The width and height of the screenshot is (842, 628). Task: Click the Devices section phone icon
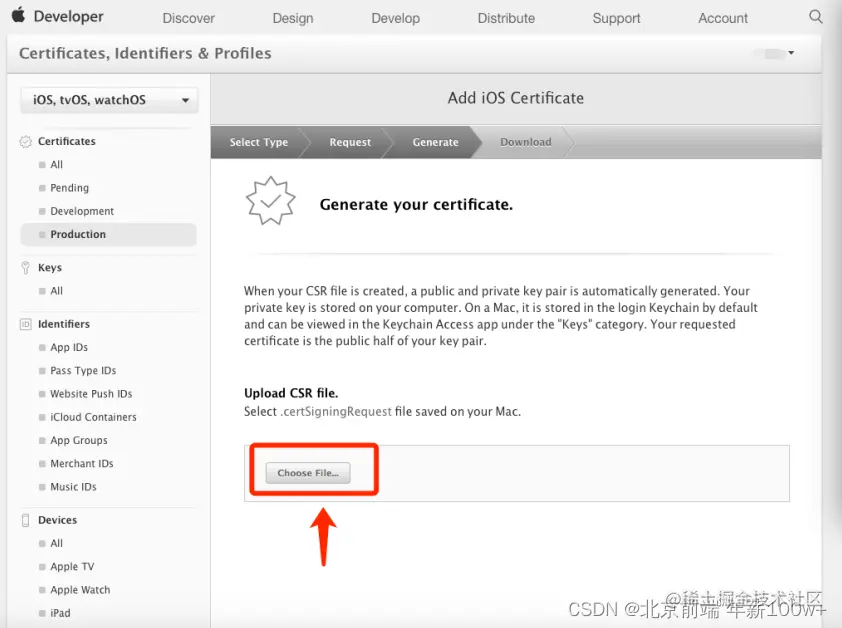(25, 520)
